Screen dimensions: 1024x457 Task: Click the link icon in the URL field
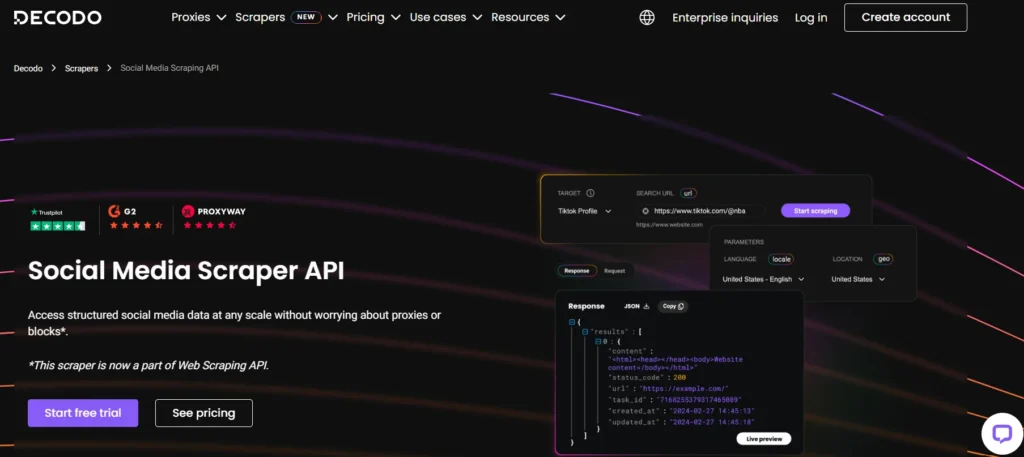[x=645, y=211]
